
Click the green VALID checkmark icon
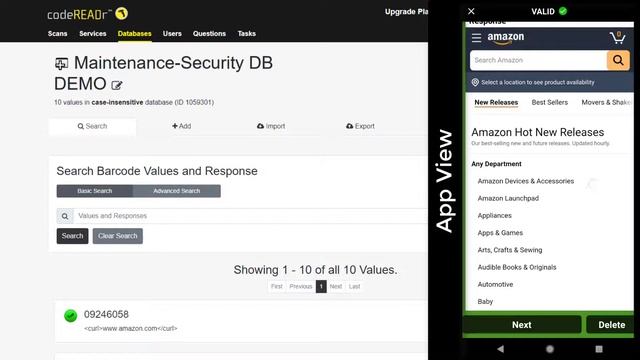(563, 11)
